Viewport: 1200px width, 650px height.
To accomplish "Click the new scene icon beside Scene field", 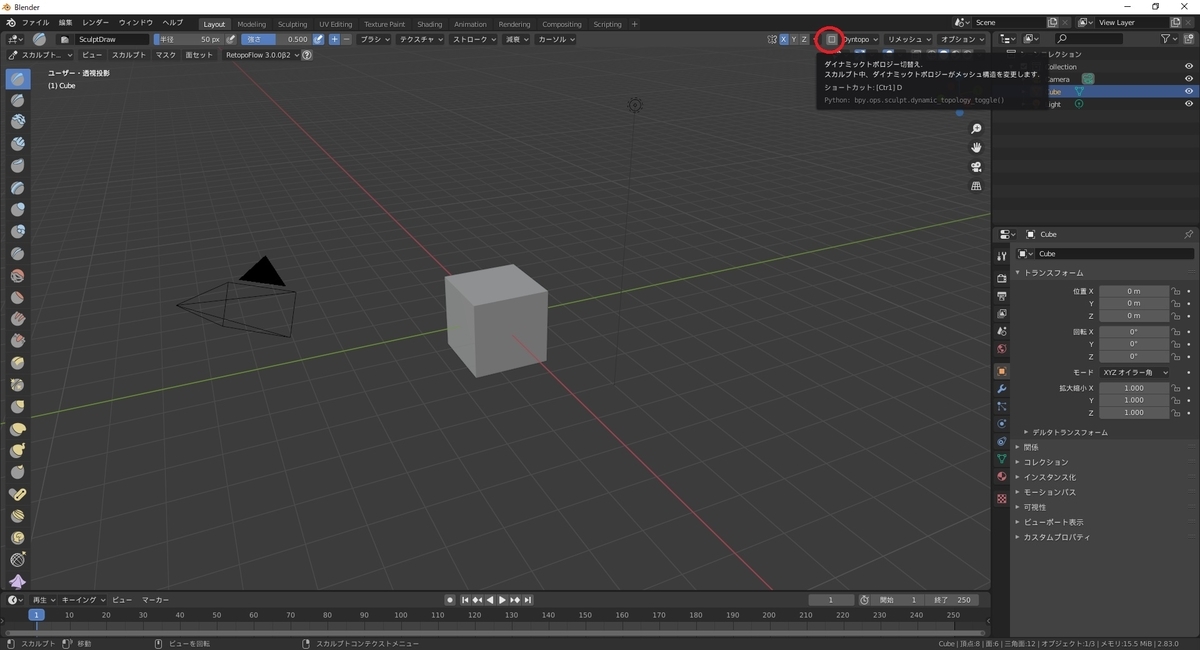I will [x=1052, y=22].
